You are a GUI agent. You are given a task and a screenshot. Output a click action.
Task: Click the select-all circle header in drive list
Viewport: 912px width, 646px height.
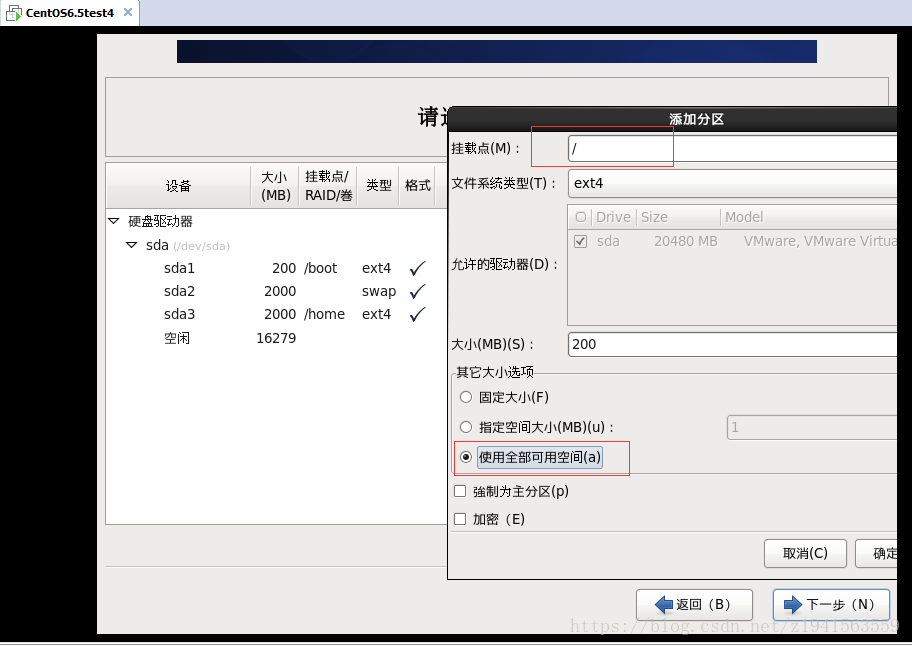point(580,217)
